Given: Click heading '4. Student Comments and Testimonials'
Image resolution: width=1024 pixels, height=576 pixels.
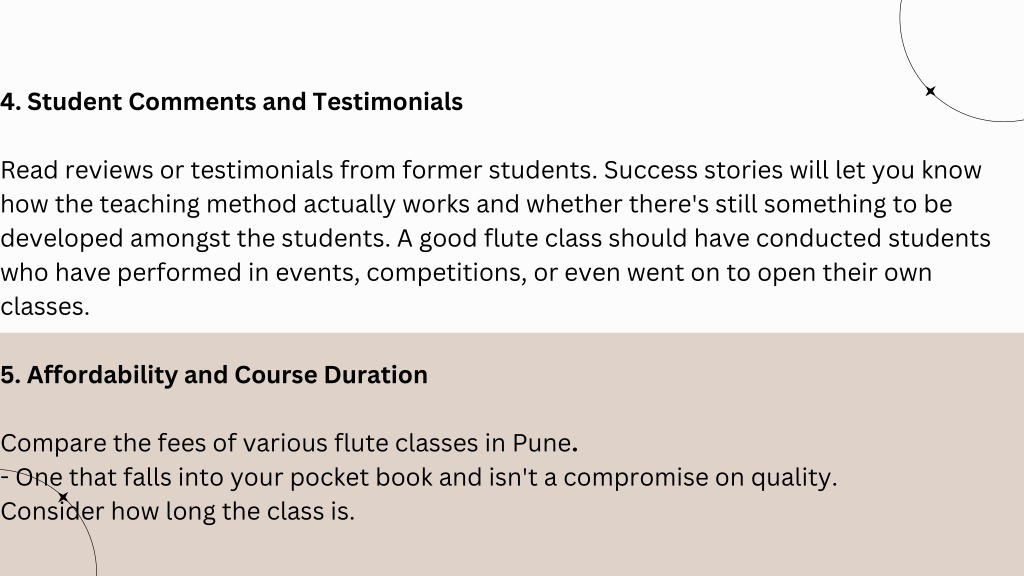Looking at the screenshot, I should coord(231,102).
